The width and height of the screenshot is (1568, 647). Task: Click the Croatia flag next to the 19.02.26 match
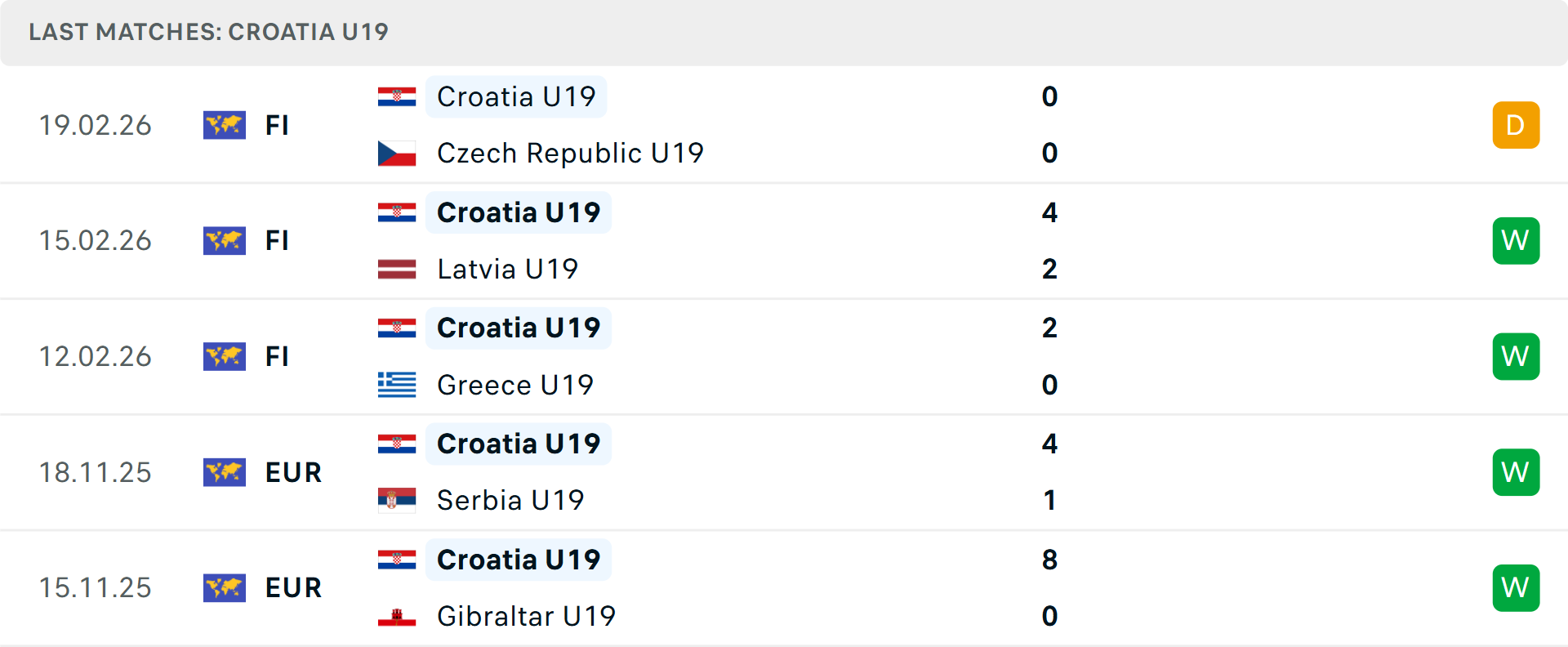click(x=397, y=96)
